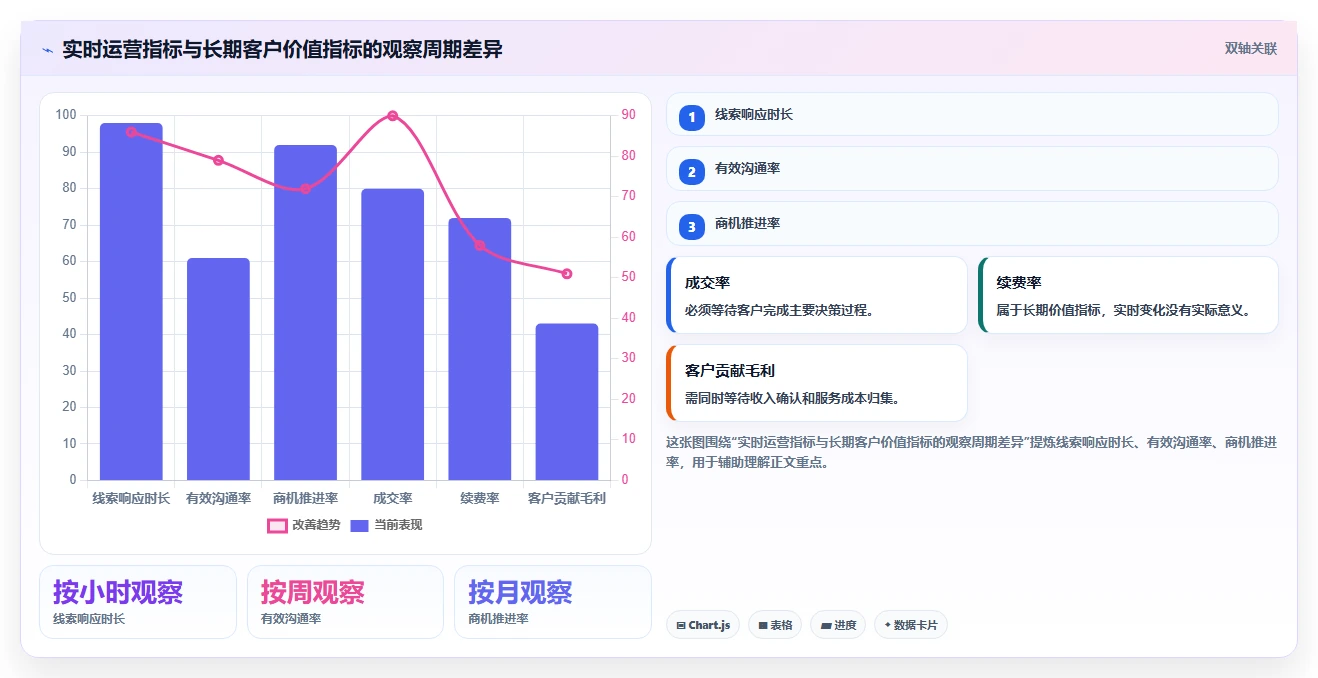Click the 商机推进率 bar in chart
This screenshot has height=678, width=1318.
click(305, 313)
